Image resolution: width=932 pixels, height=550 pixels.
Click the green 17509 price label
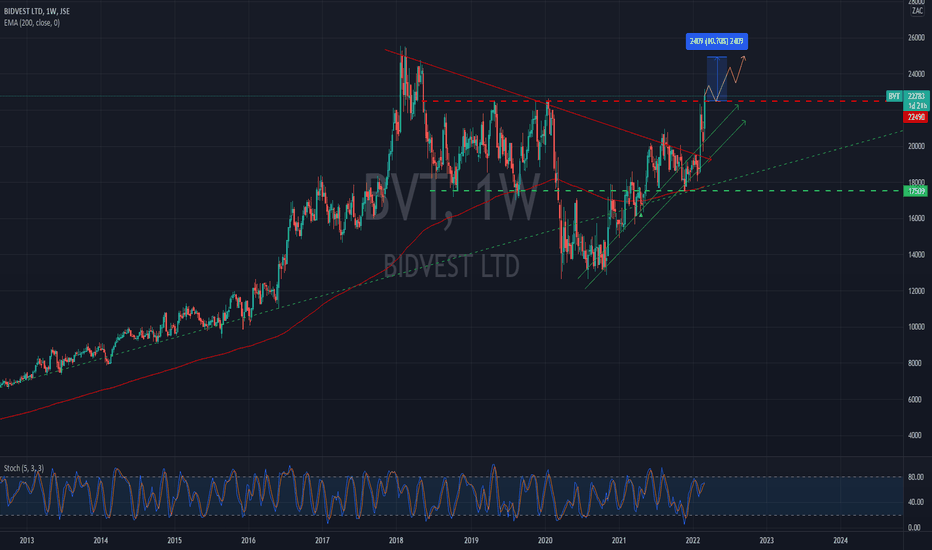tap(916, 191)
